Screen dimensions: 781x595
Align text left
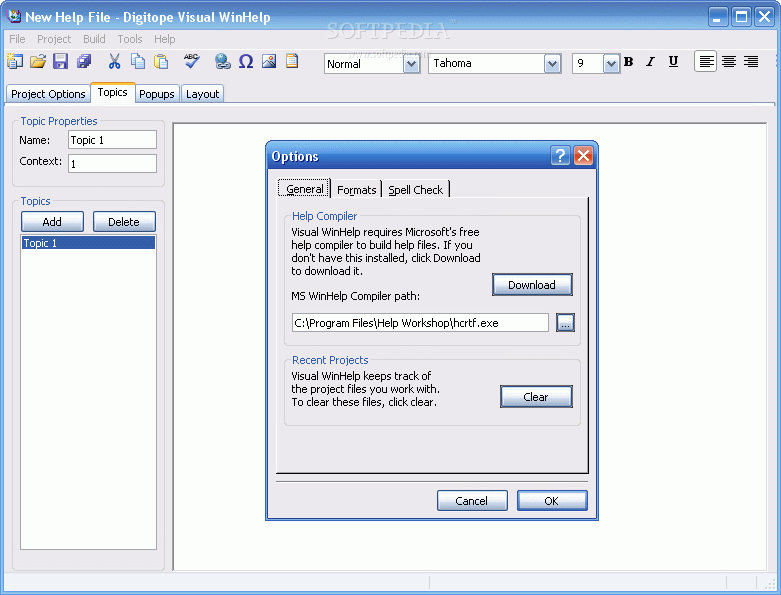705,62
